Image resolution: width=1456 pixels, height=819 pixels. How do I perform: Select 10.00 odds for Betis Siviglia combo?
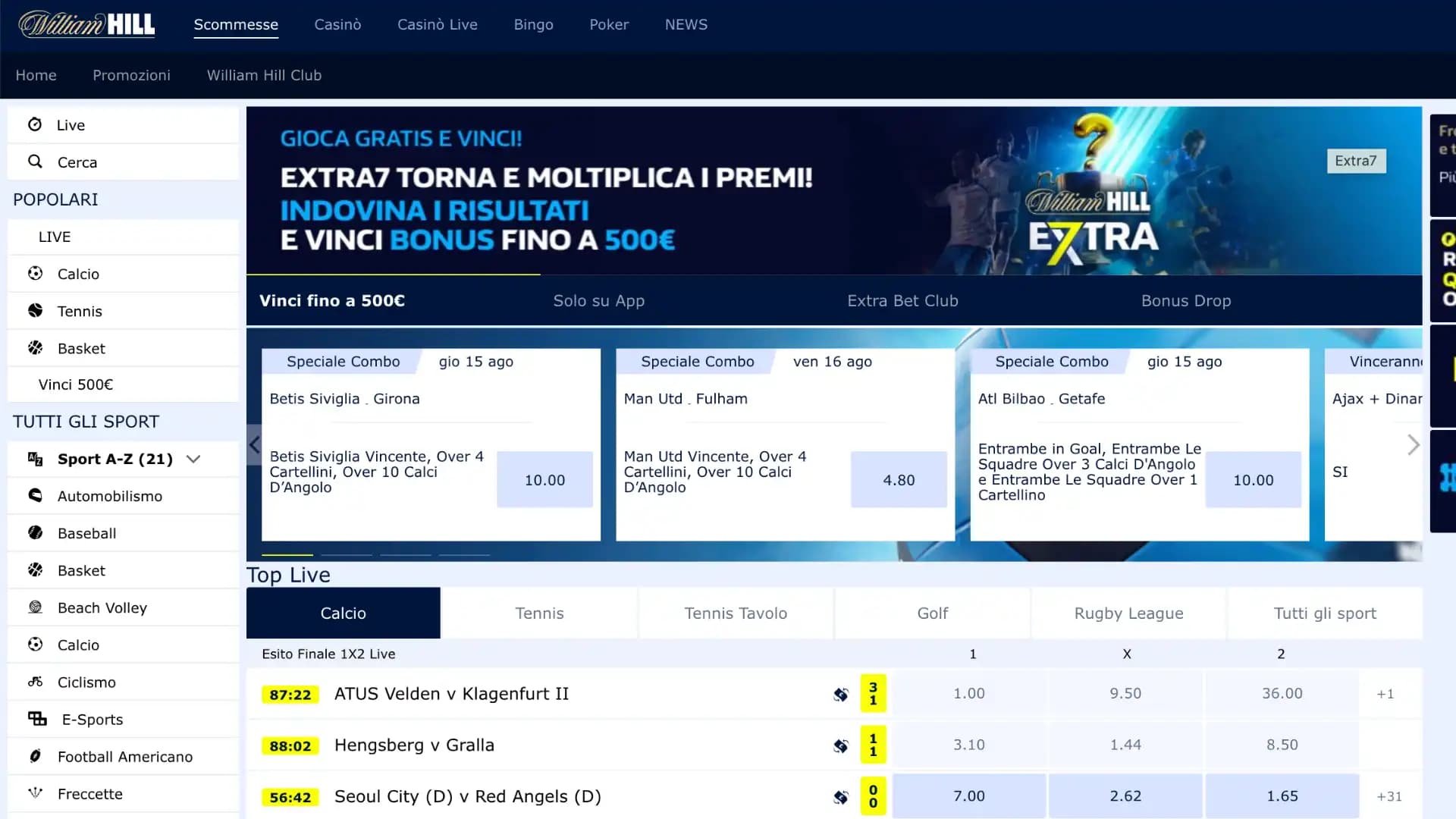pyautogui.click(x=544, y=480)
